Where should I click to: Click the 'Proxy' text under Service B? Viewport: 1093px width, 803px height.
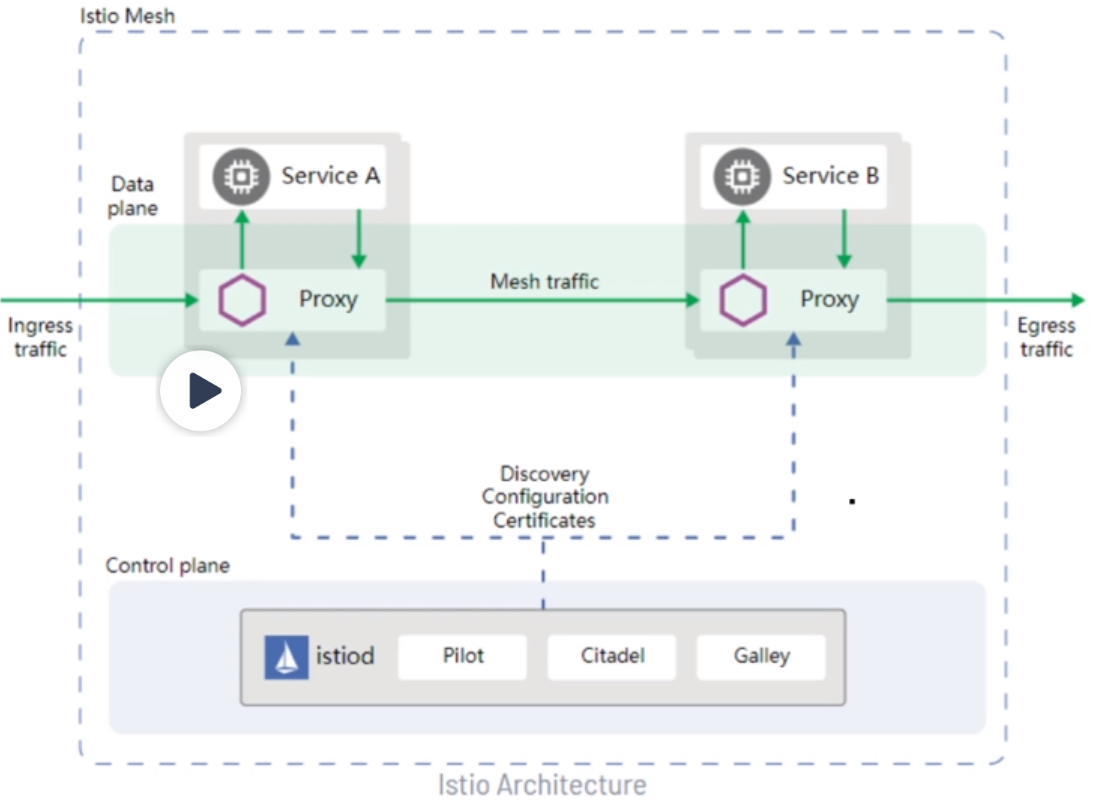point(830,300)
